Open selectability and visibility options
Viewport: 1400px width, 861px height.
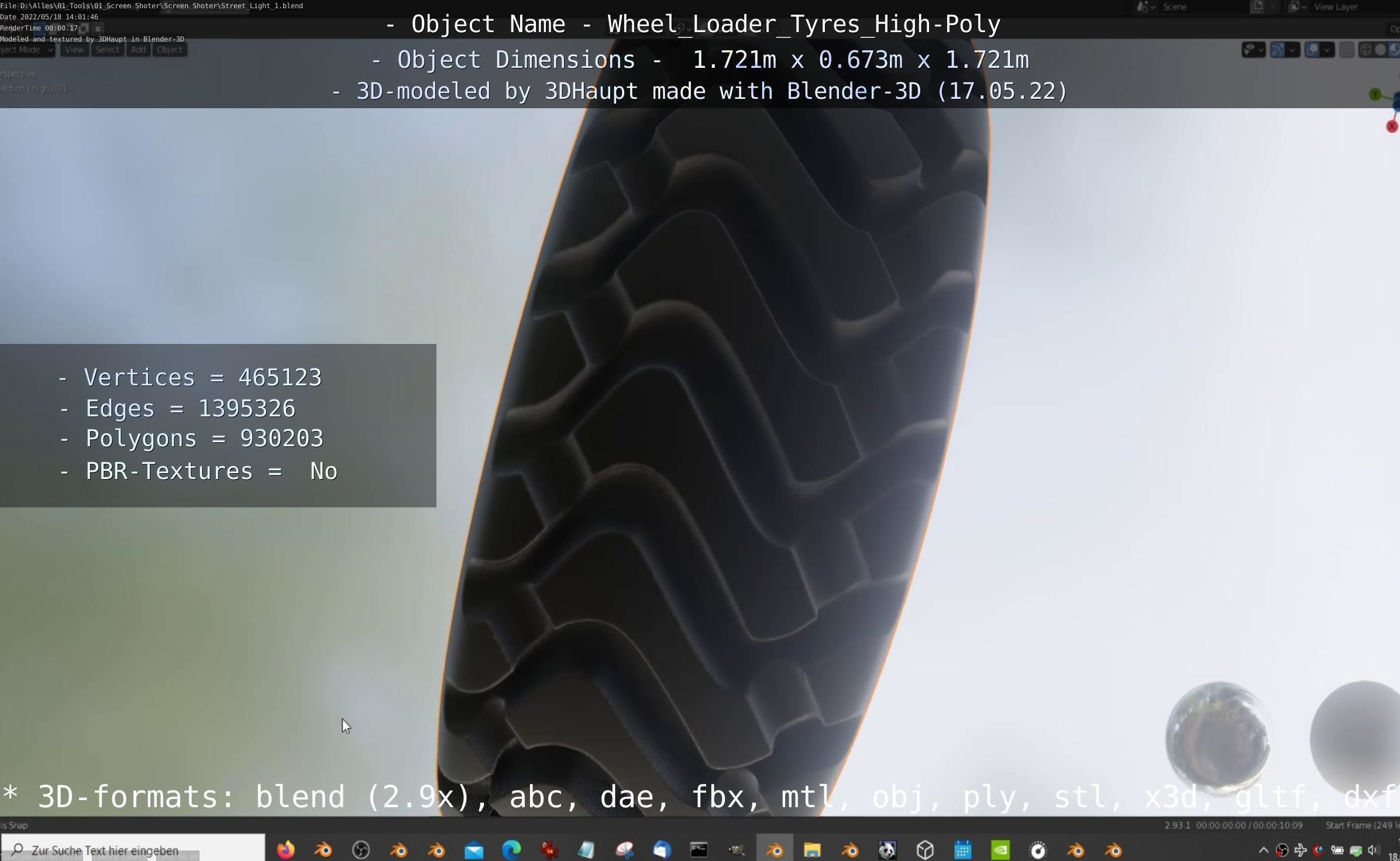(1253, 50)
